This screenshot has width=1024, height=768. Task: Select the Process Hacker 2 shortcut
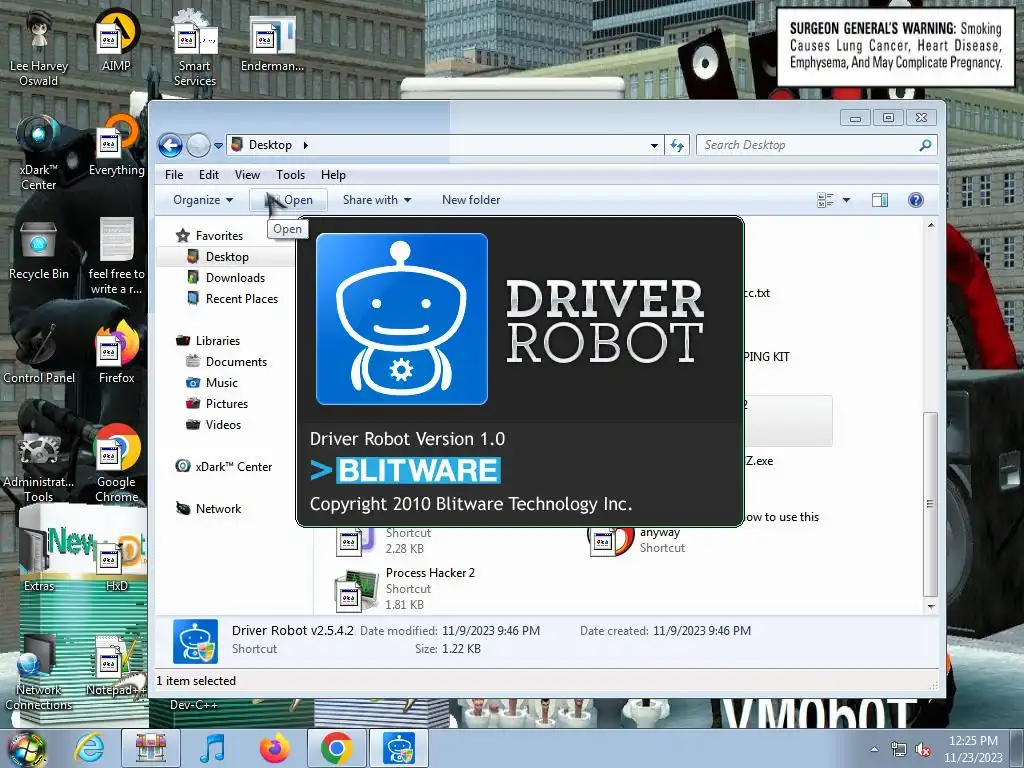coord(405,588)
